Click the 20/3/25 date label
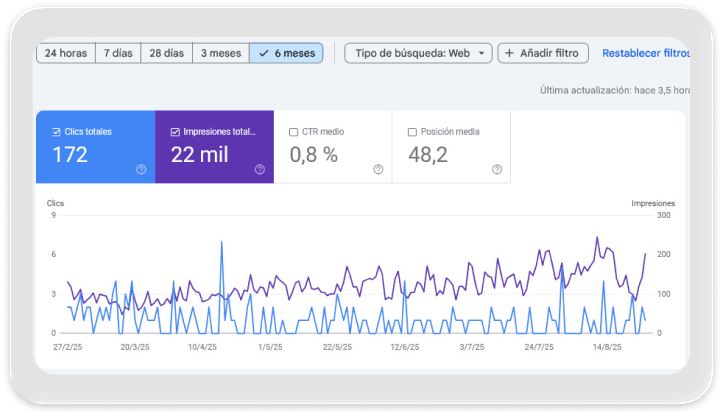The image size is (723, 416). coord(135,347)
